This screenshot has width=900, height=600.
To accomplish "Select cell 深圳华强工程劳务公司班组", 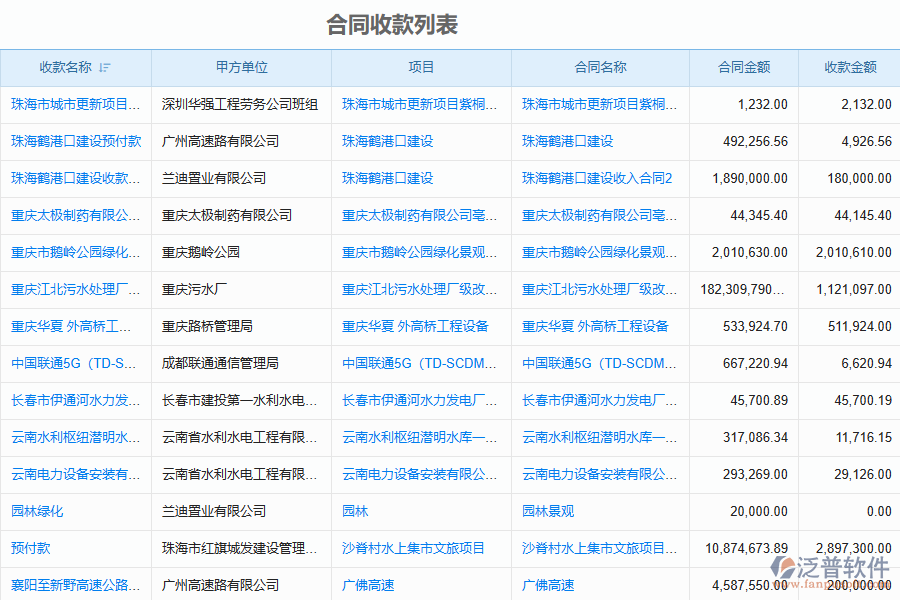I will point(240,104).
